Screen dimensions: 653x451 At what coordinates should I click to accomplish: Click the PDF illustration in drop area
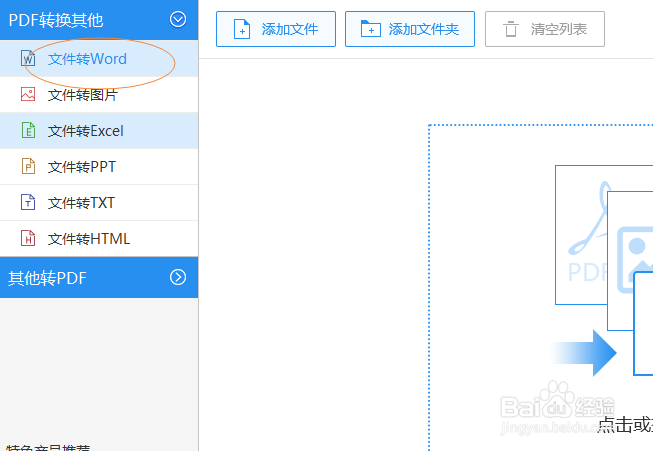[x=581, y=235]
